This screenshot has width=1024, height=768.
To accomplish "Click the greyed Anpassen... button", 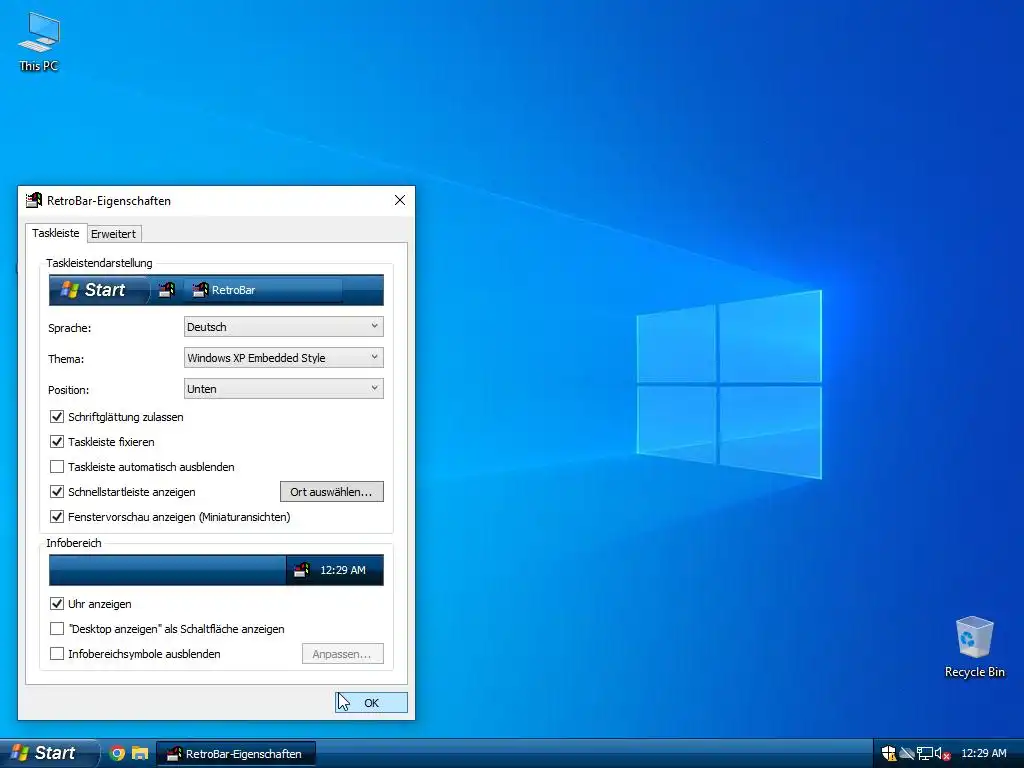I will [343, 654].
